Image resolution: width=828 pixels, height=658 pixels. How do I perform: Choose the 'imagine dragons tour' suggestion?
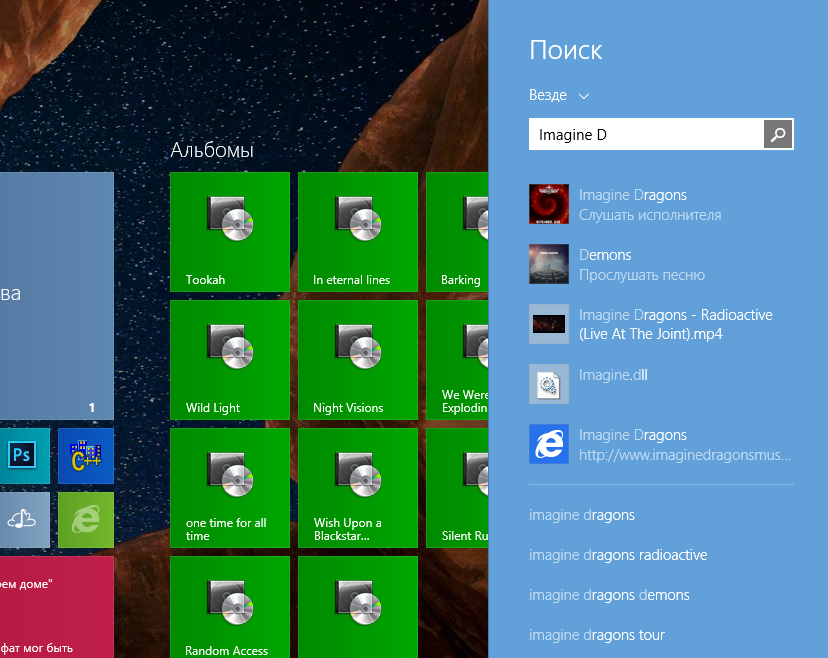[x=597, y=635]
